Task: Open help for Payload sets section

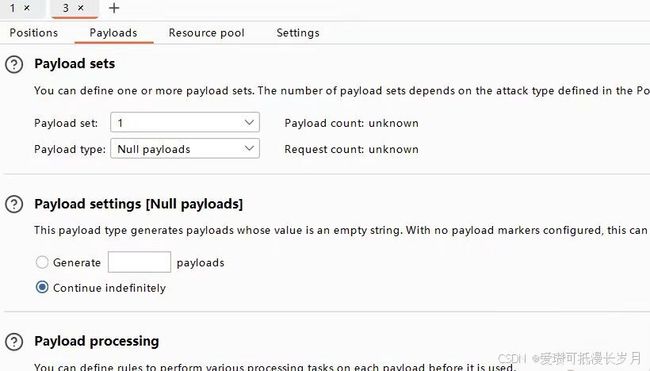Action: tap(14, 65)
